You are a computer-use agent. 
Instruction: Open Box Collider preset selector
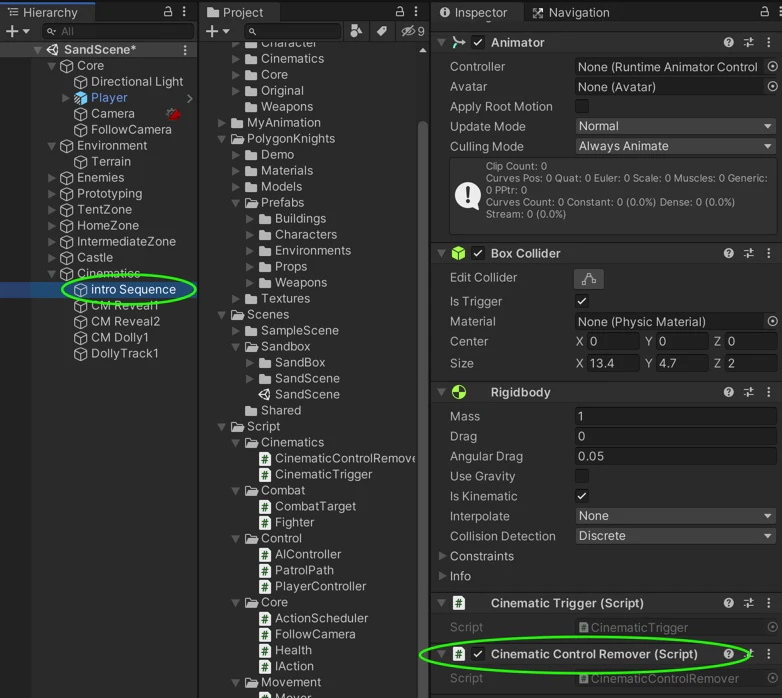[749, 253]
